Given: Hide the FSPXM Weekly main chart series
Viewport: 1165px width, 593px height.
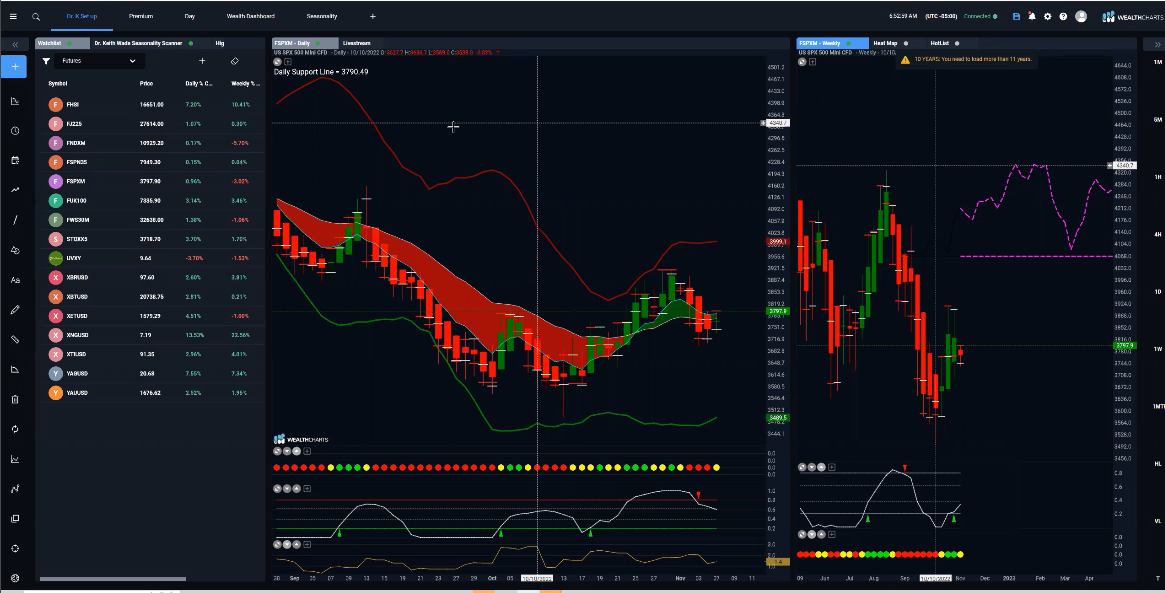Looking at the screenshot, I should [802, 62].
